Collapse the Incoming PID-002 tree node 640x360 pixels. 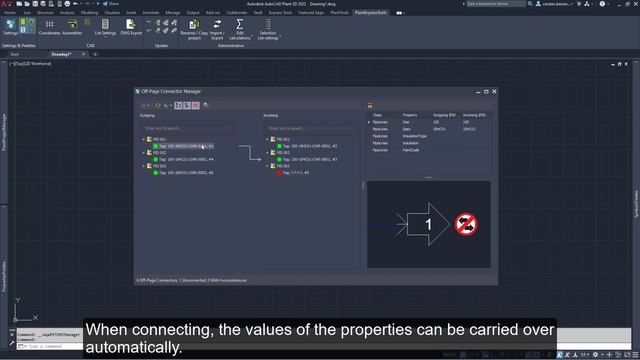tap(267, 153)
